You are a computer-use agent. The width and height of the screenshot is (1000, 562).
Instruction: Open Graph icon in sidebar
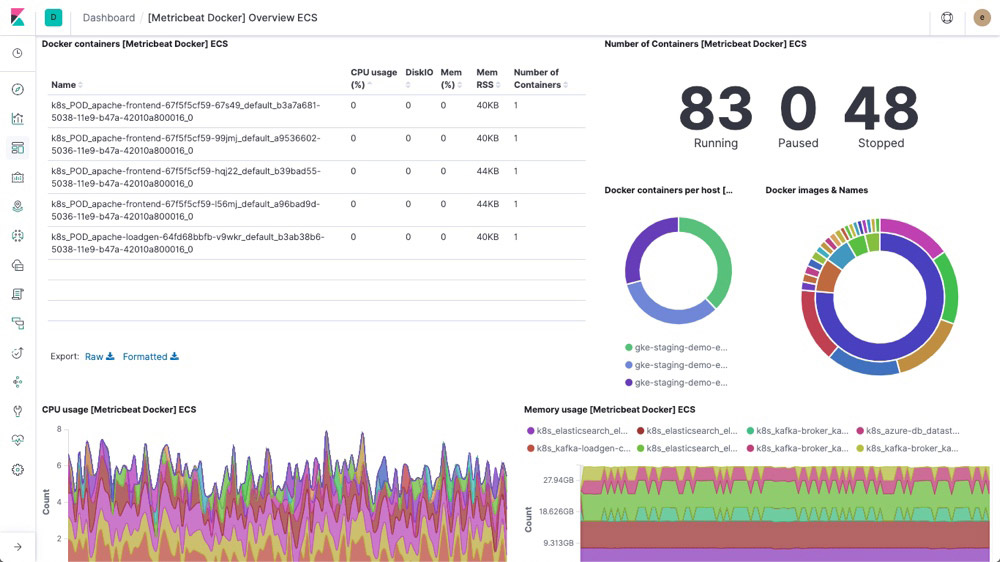(18, 381)
